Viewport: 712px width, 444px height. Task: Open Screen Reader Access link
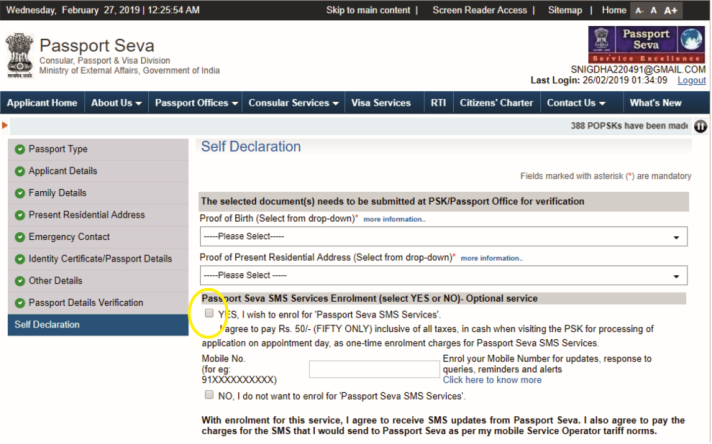click(480, 10)
